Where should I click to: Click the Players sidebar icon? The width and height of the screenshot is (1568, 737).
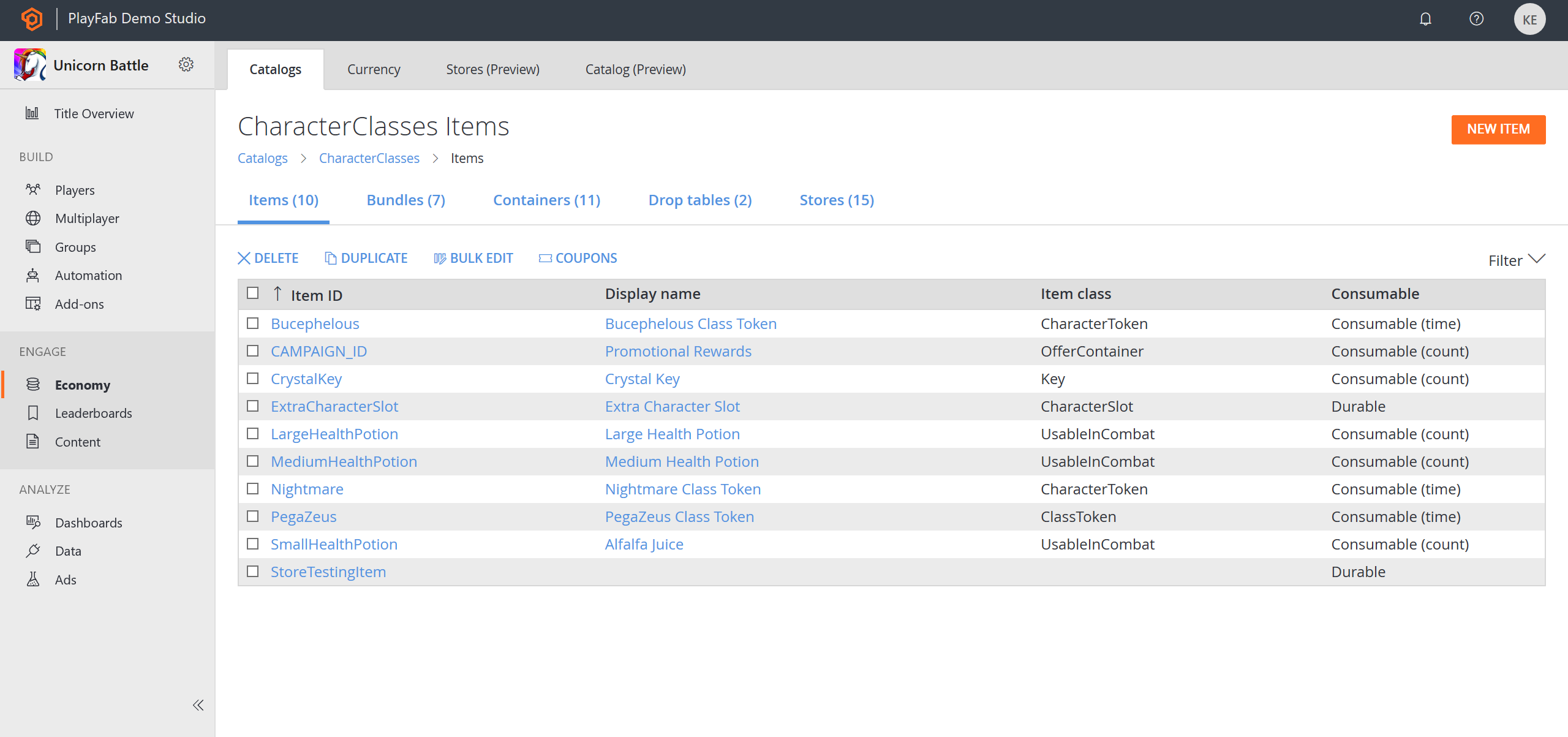[33, 189]
